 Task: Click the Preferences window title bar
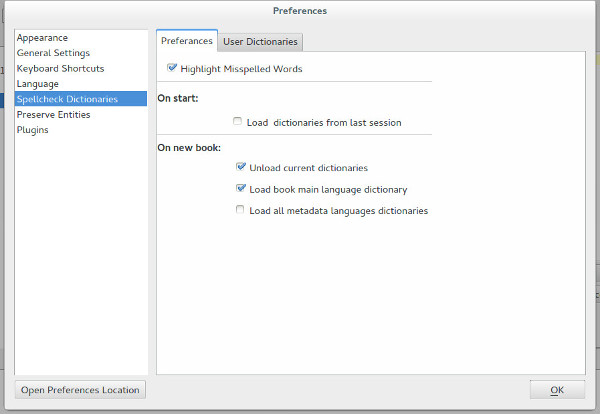(x=300, y=11)
